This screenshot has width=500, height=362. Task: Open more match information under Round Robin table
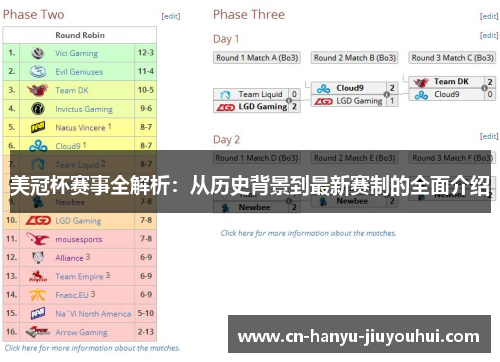point(92,348)
